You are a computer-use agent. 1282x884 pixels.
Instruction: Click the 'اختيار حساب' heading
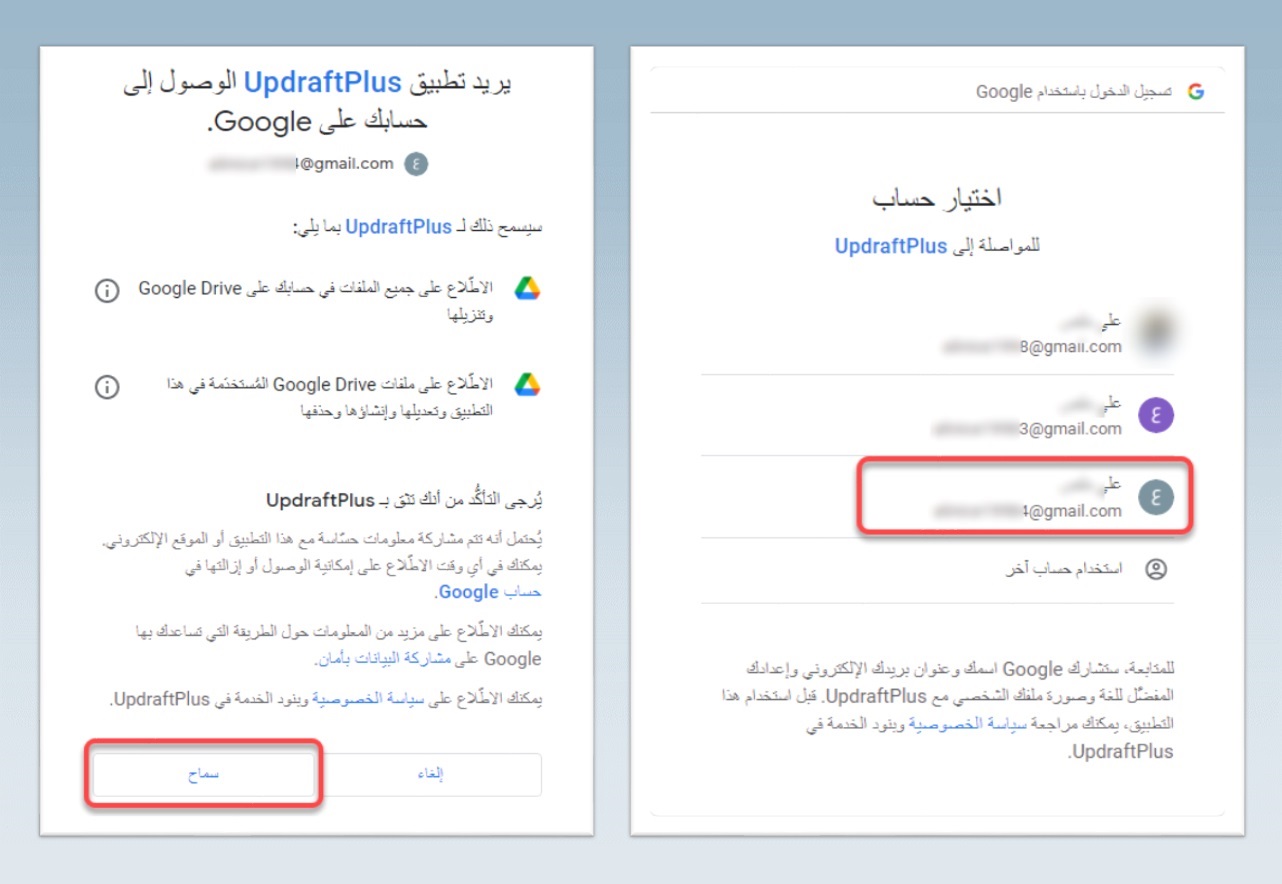tap(937, 198)
